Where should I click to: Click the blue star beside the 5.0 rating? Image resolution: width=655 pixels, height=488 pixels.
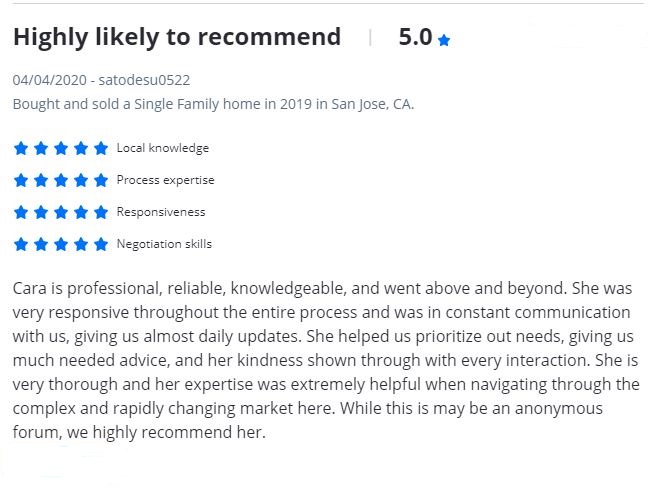point(444,41)
